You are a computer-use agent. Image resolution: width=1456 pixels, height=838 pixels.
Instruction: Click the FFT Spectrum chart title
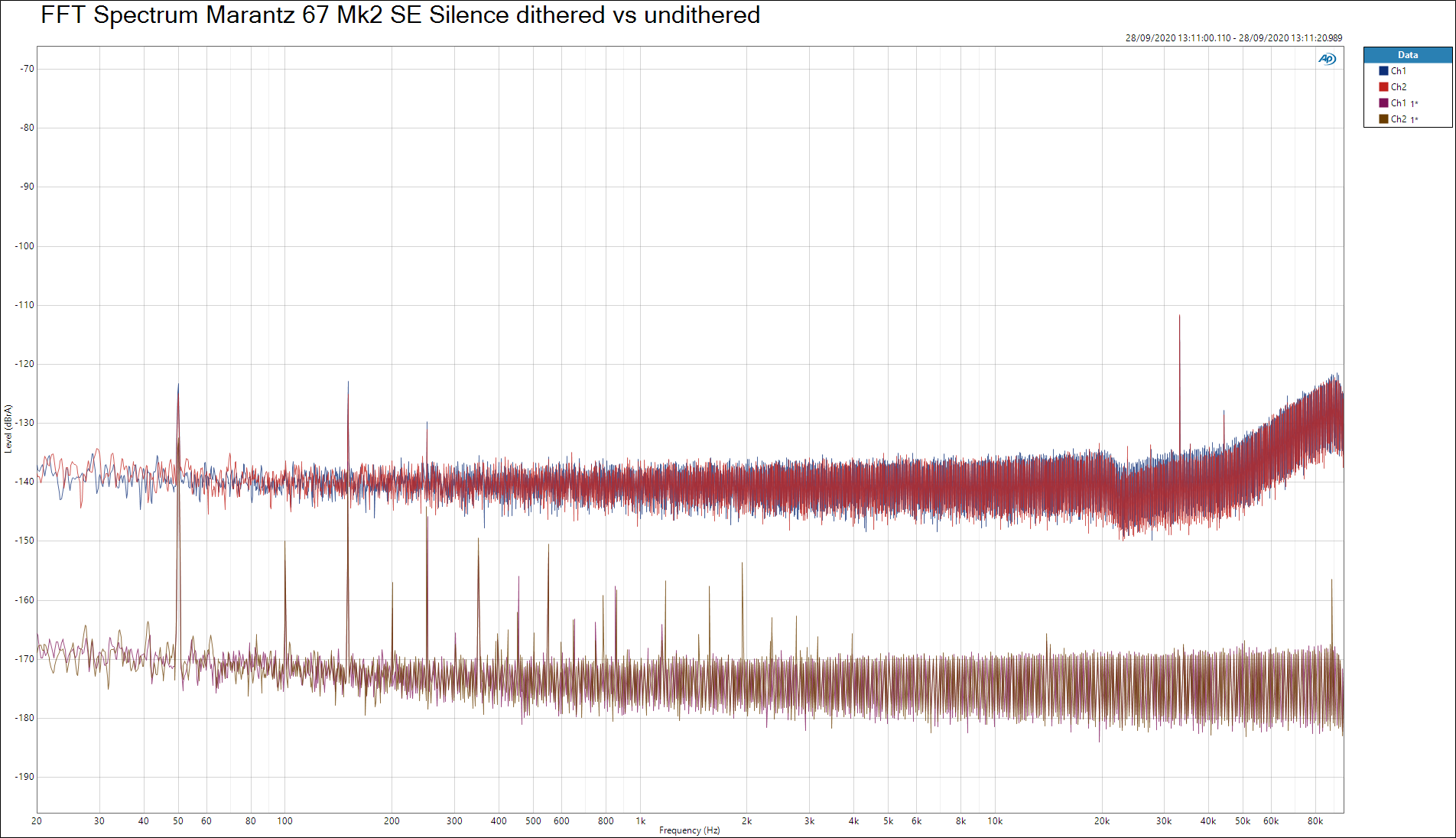click(400, 15)
